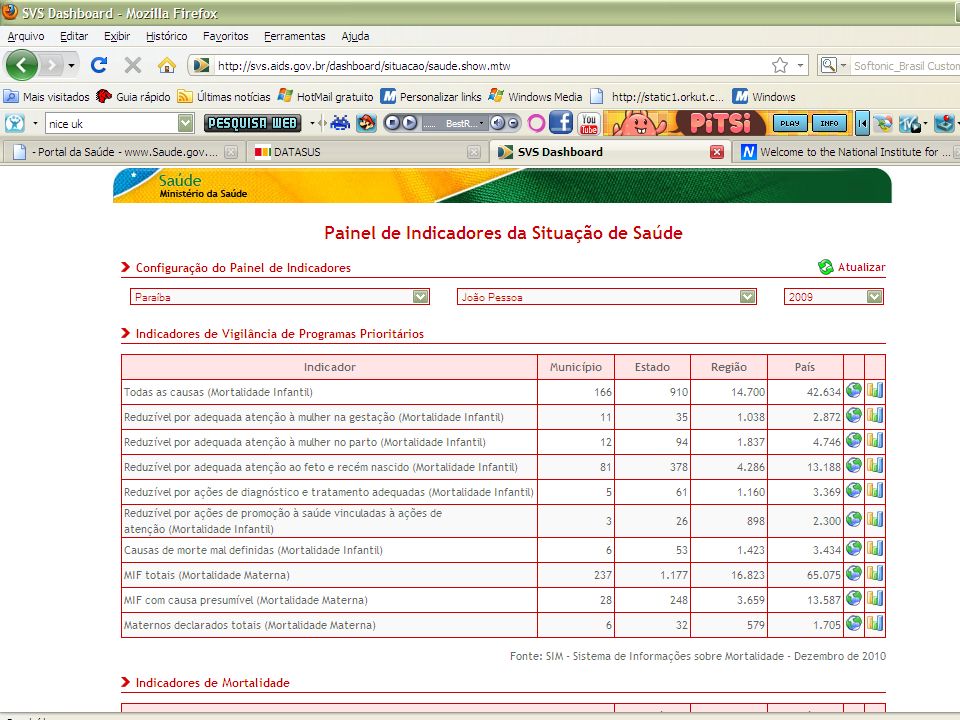Open the Ajuda menu

(x=355, y=36)
